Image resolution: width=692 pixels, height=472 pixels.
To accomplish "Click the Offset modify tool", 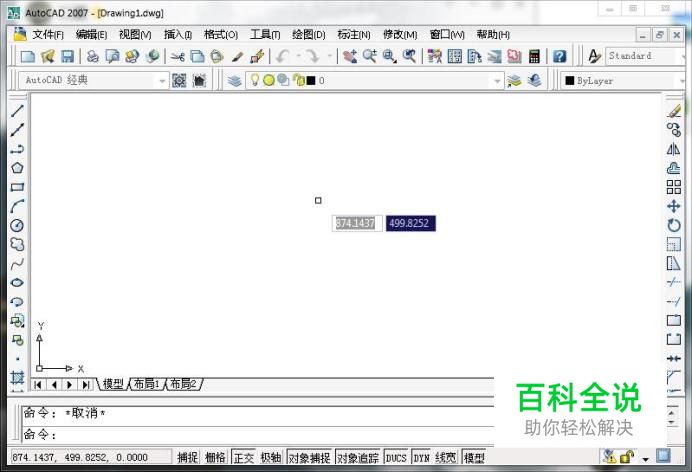I will point(673,168).
